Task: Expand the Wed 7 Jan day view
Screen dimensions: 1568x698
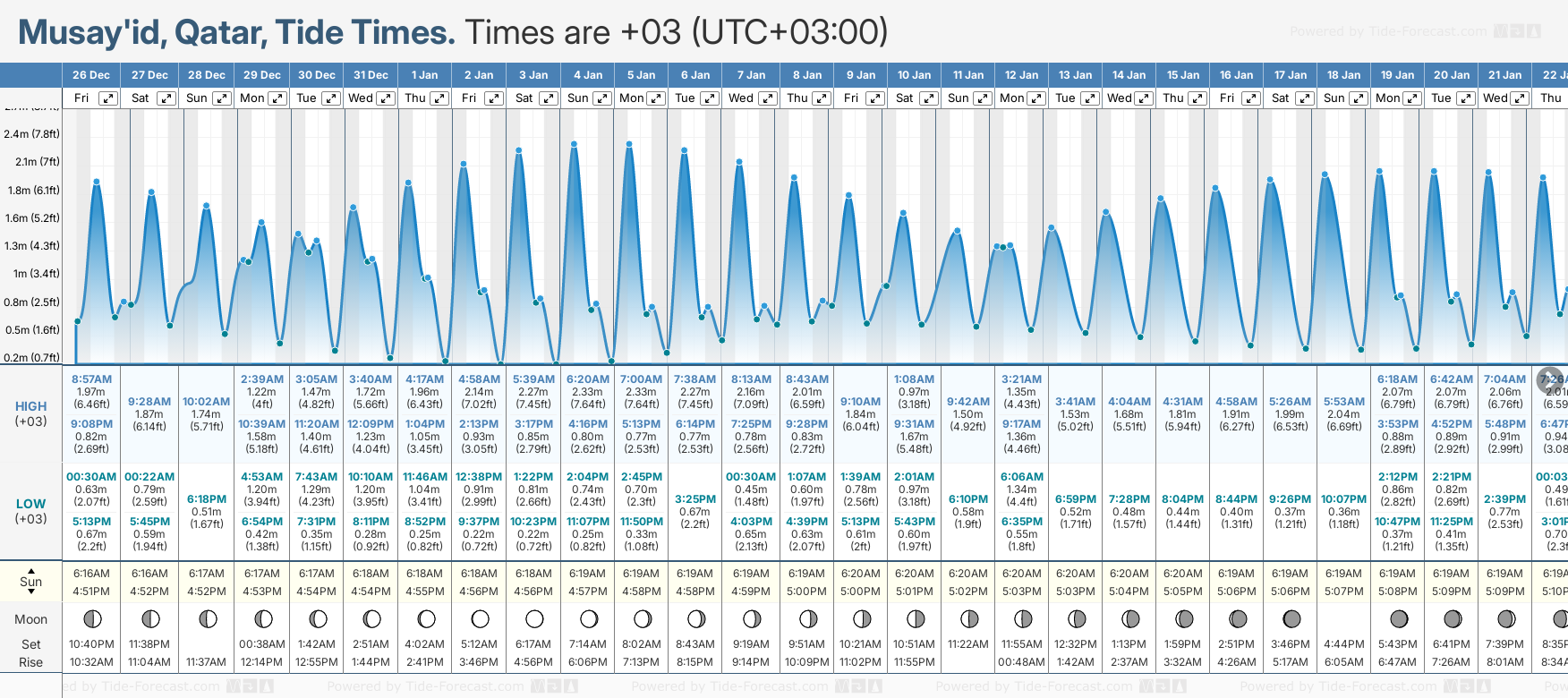Action: [x=768, y=98]
